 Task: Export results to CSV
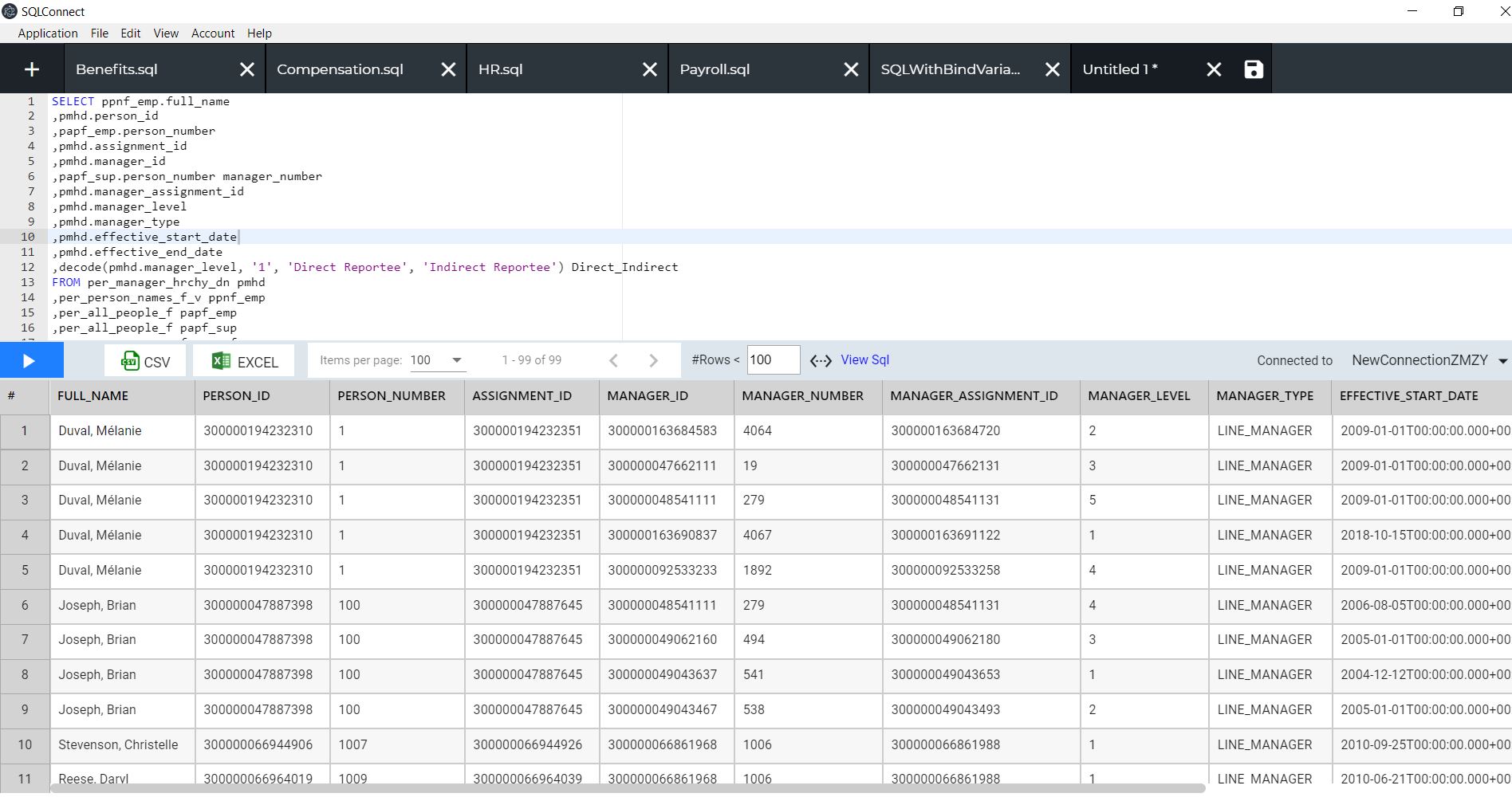[x=144, y=360]
